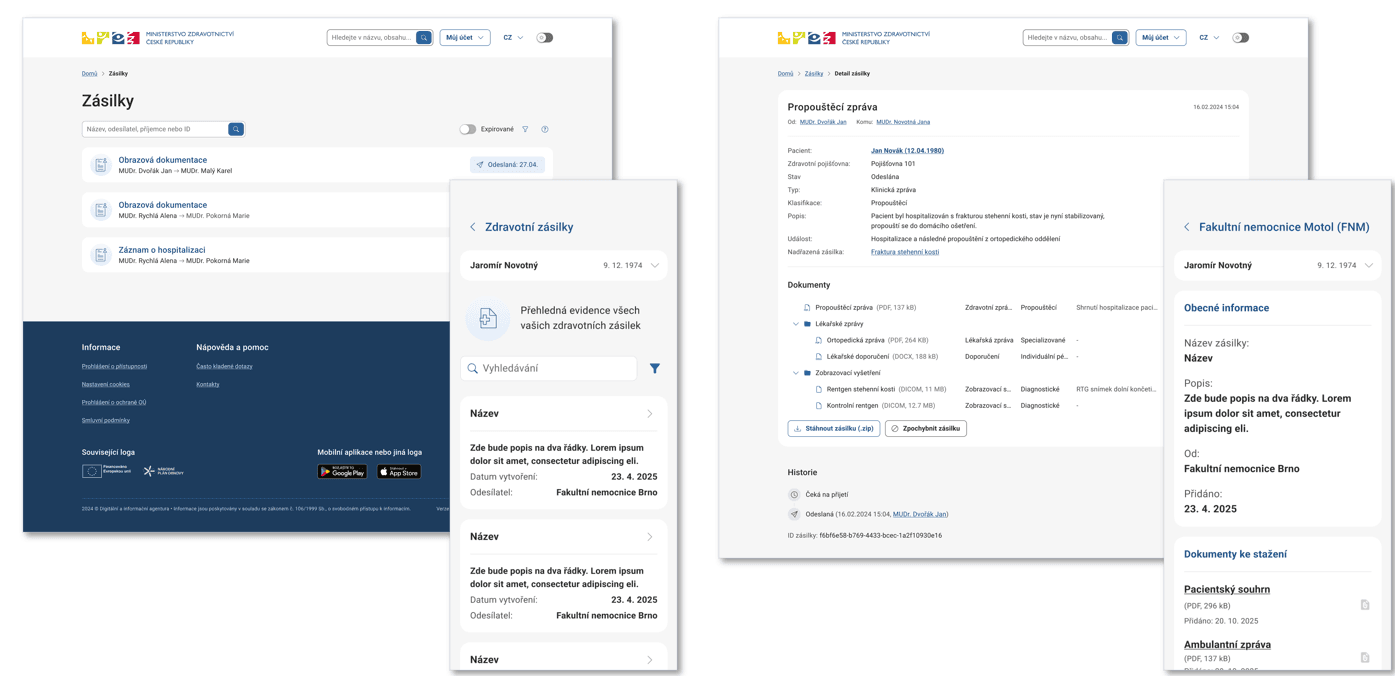Open the App Store badge
1395x676 pixels.
[399, 471]
